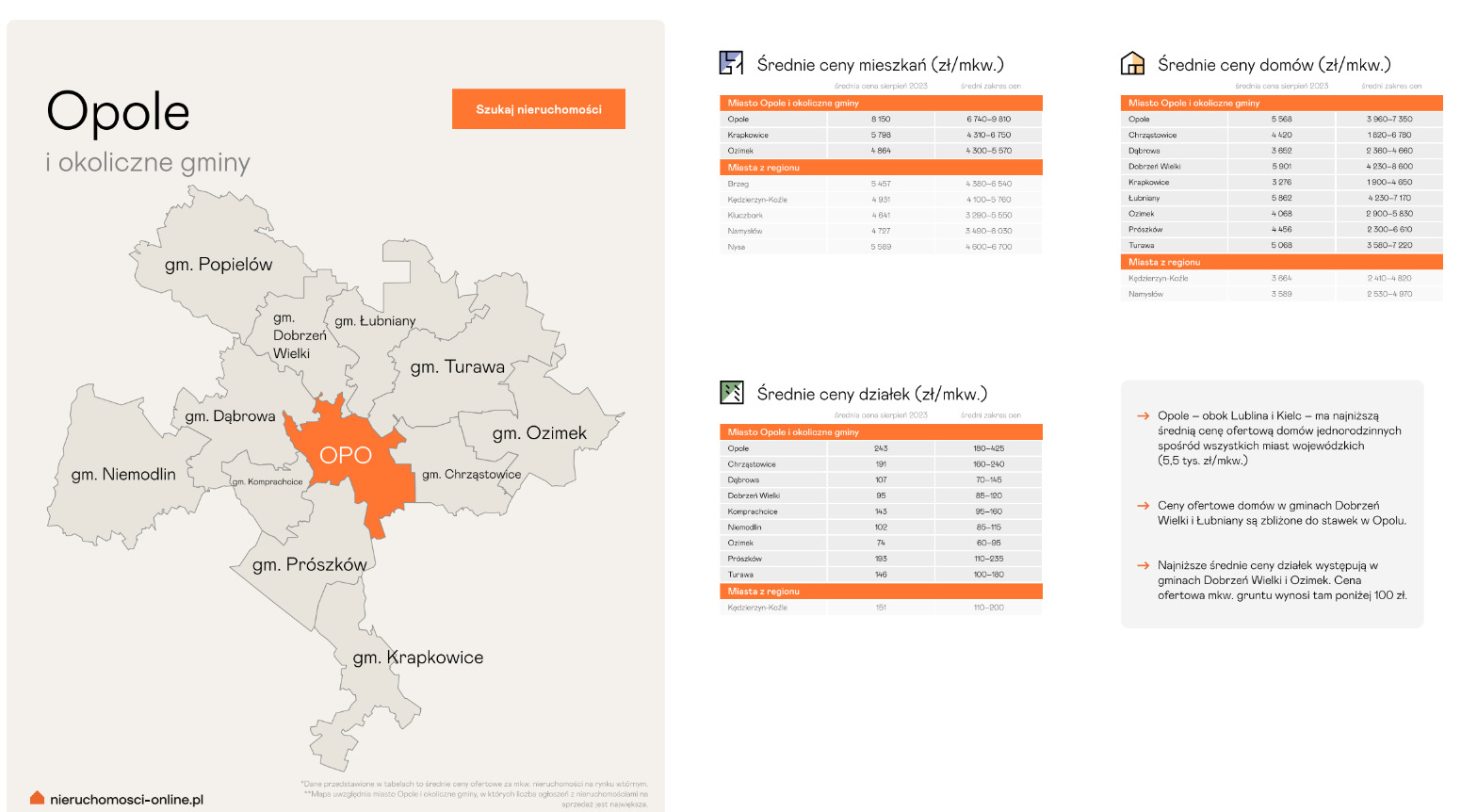Screen dimensions: 1461x812
Task: Click the orange house logo icon at bottom left
Action: pyautogui.click(x=37, y=798)
